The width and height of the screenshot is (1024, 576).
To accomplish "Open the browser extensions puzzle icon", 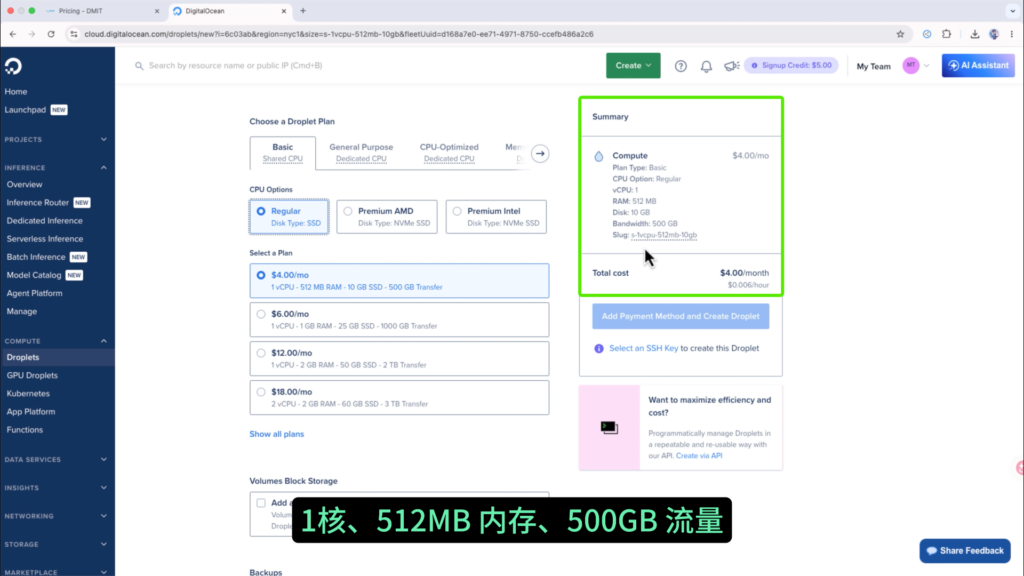I will click(x=946, y=34).
